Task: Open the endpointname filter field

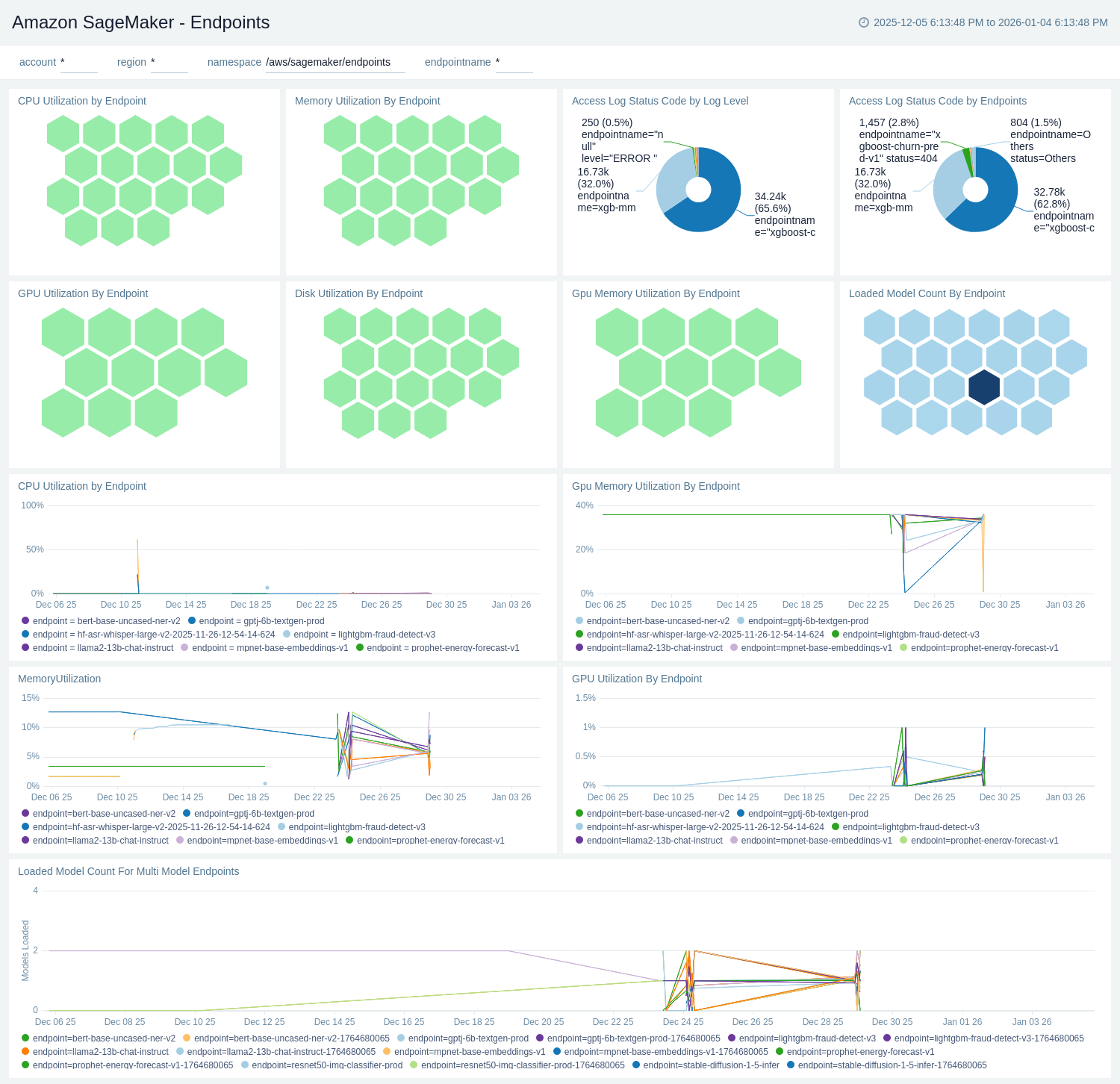Action: coord(514,63)
